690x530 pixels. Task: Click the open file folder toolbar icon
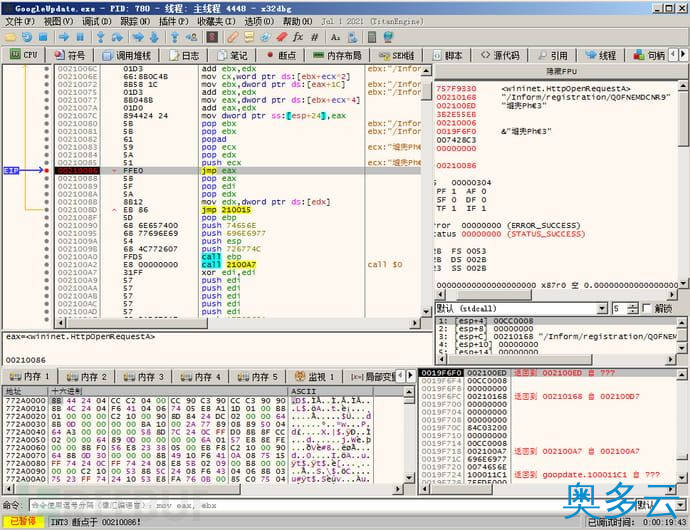(x=10, y=37)
